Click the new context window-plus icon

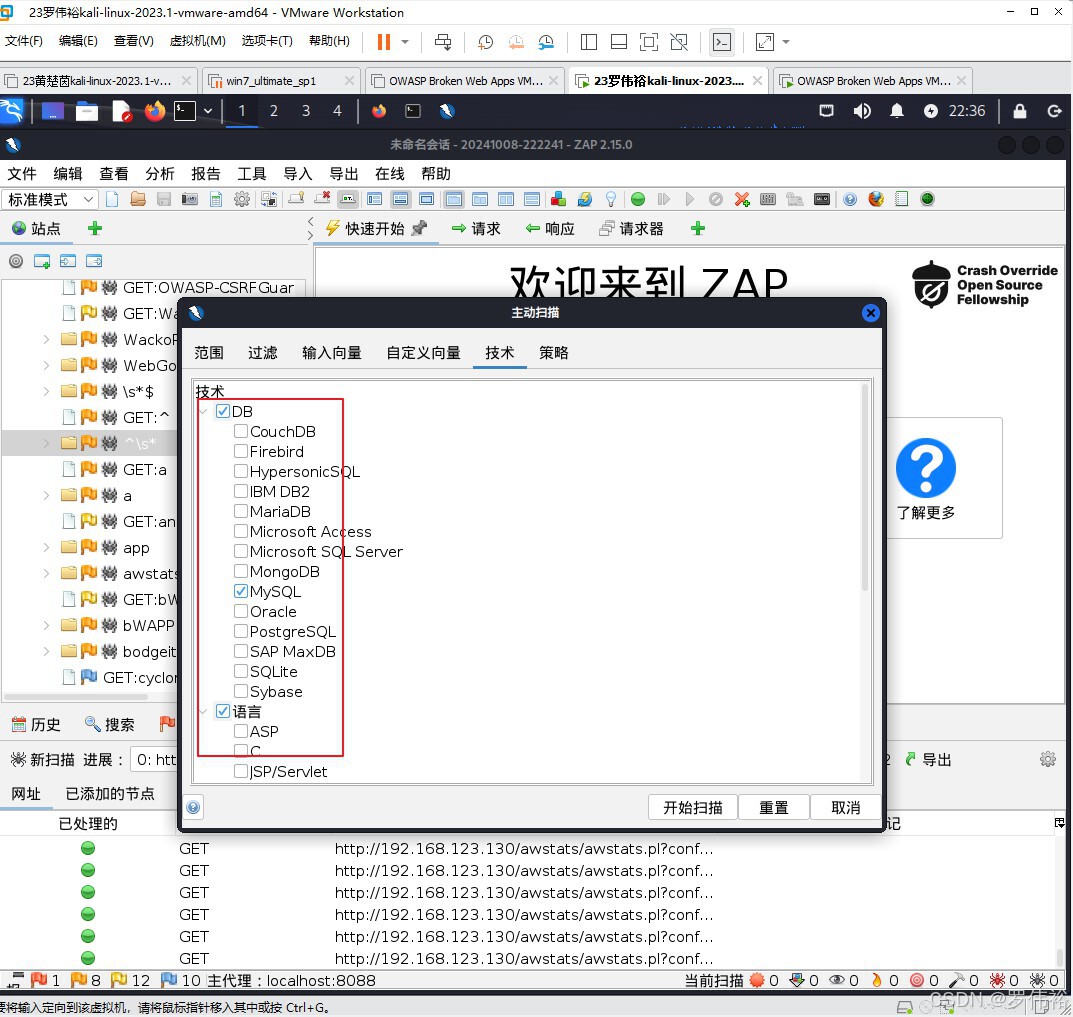click(x=42, y=261)
